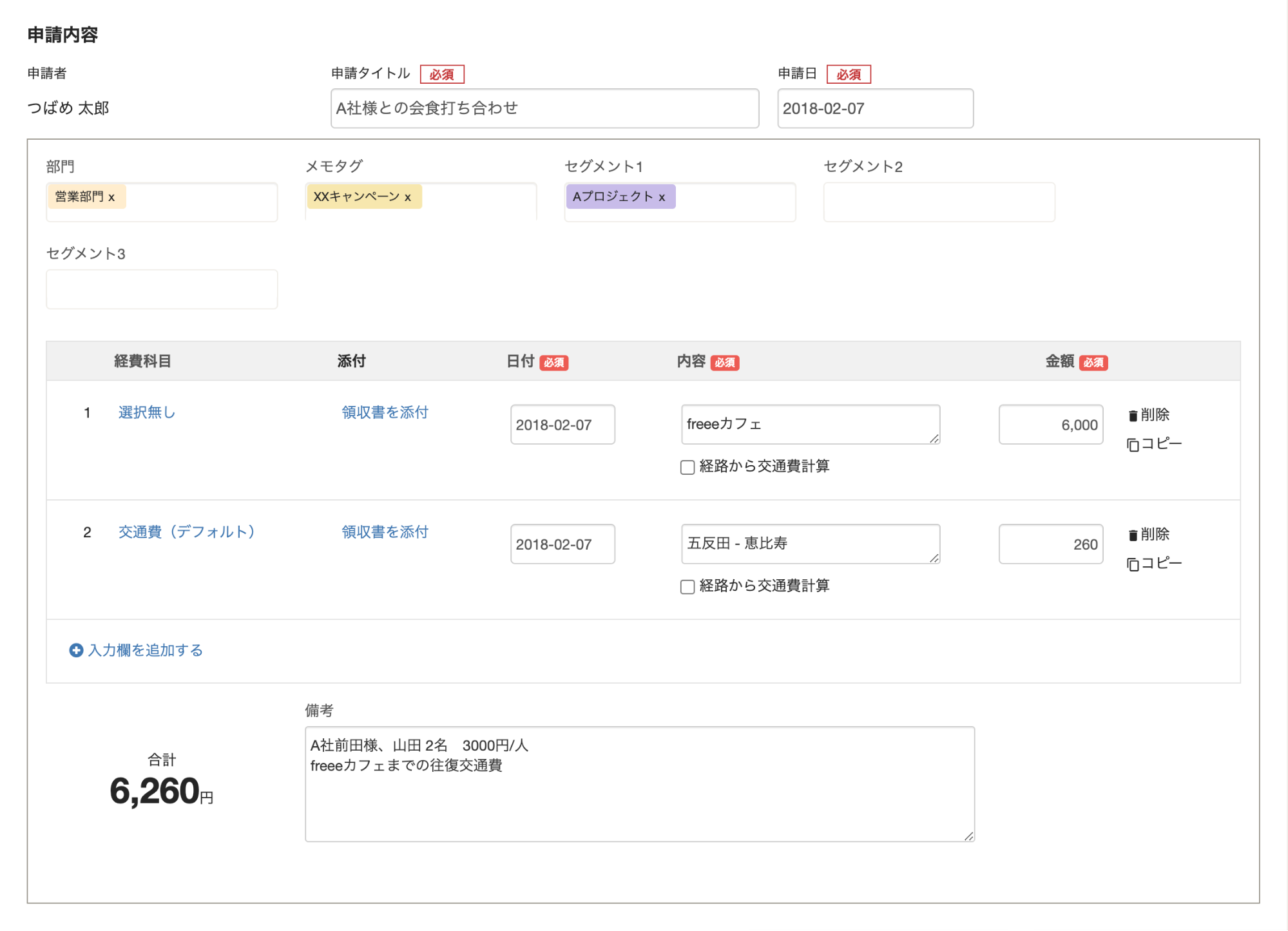
Task: Delete row 2 五反田 - 恵比寿 entry
Action: point(1148,535)
